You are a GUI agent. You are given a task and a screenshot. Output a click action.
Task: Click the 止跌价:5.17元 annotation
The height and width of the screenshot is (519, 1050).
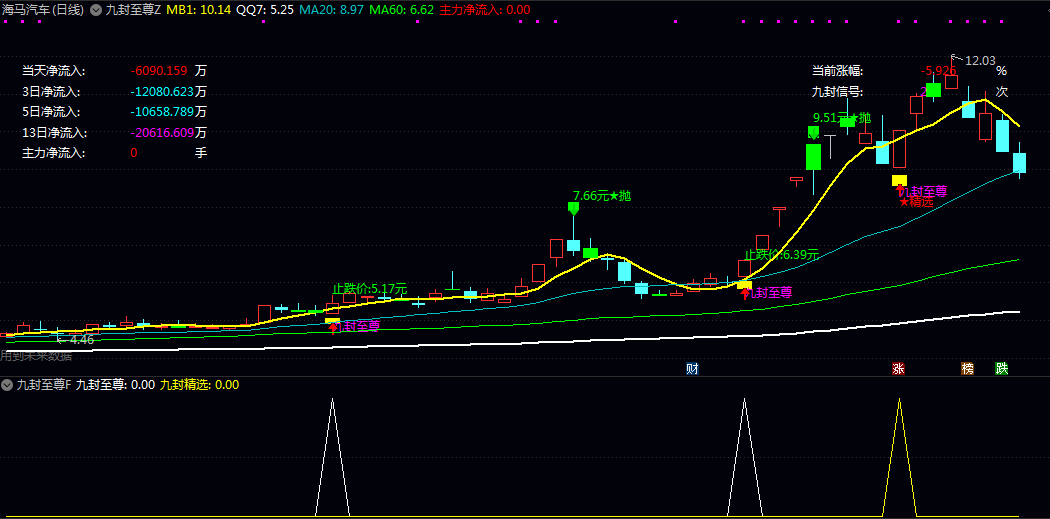pos(370,289)
